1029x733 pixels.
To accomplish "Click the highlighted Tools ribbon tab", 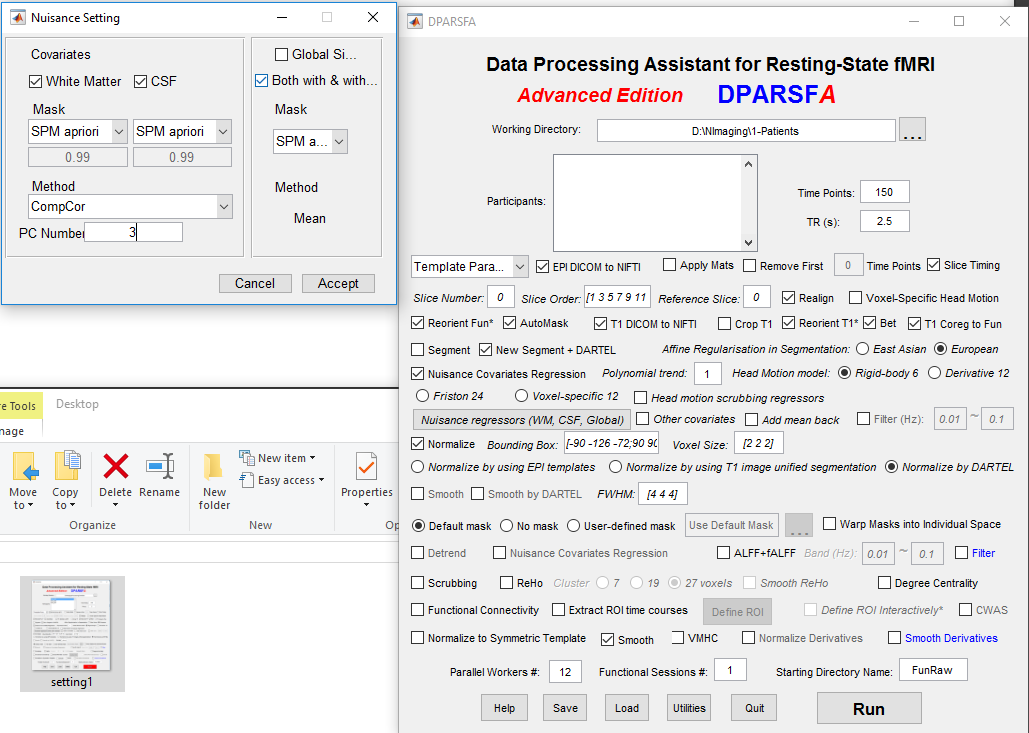I will (22, 406).
